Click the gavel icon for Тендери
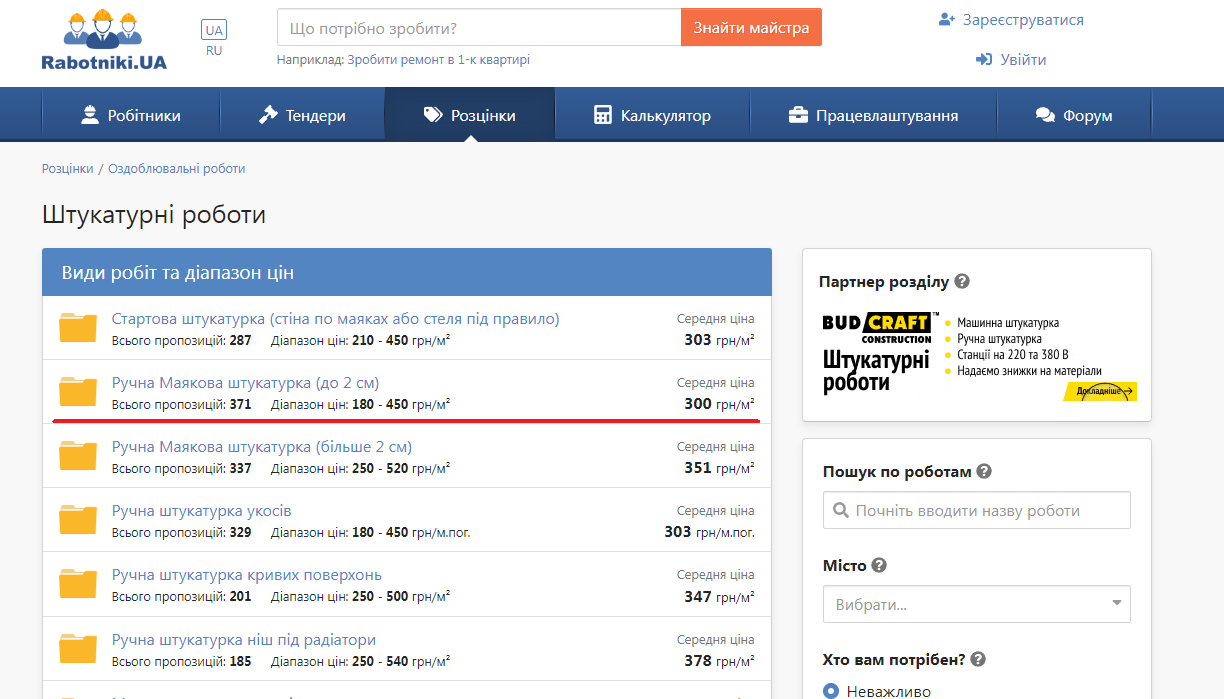The height and width of the screenshot is (699, 1224). click(x=268, y=115)
